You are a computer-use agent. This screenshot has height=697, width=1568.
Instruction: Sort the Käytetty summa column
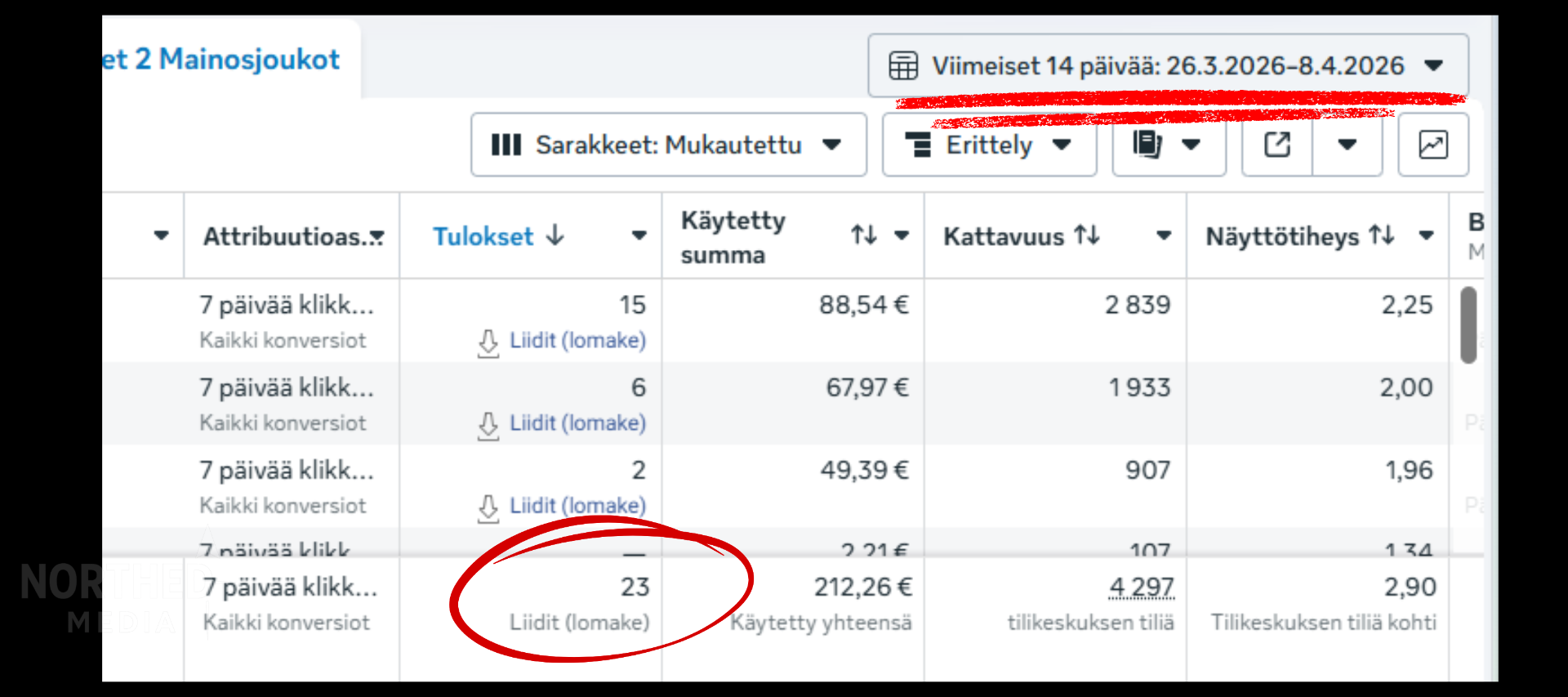pos(863,235)
